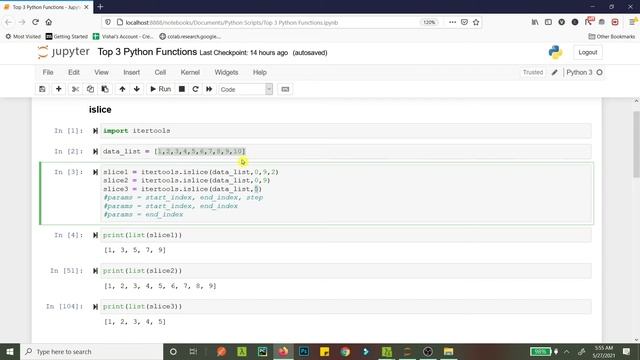Open the Cell menu

point(160,72)
